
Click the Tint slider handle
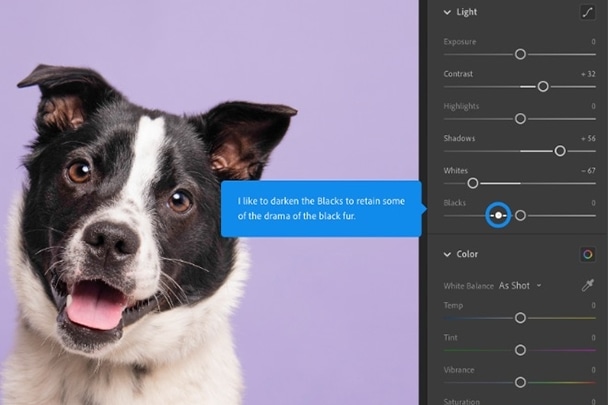[520, 350]
